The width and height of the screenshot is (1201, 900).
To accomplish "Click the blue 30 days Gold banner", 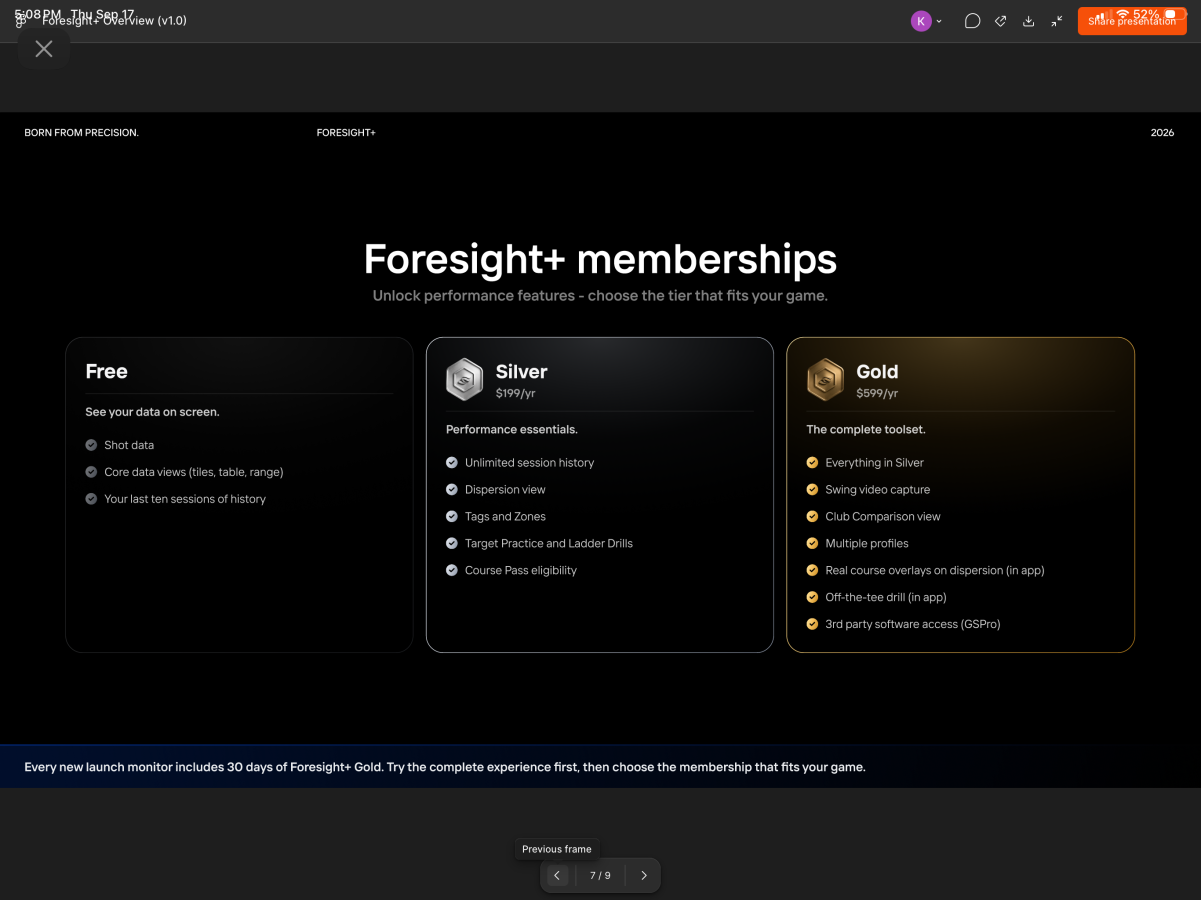I will pos(600,767).
